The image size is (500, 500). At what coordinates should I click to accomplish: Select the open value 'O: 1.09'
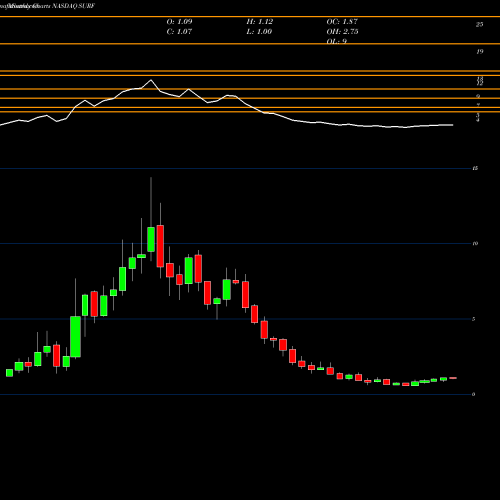point(179,22)
